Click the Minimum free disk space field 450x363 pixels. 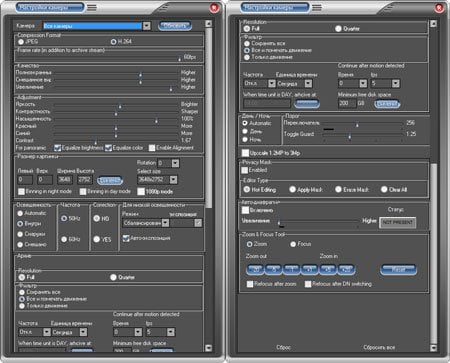click(347, 103)
